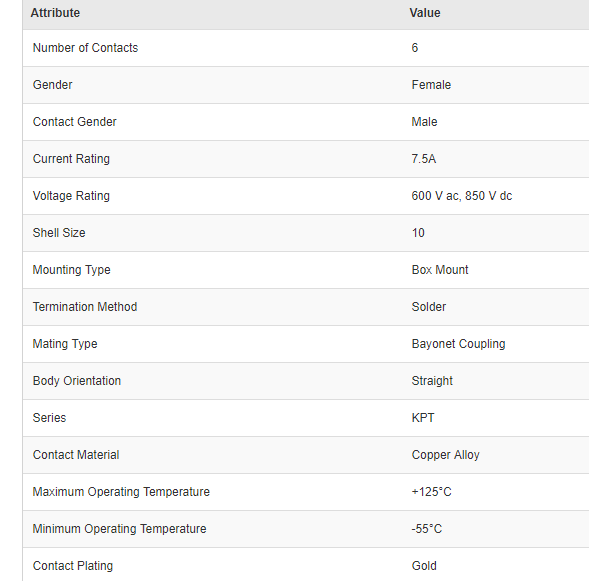The width and height of the screenshot is (589, 581).
Task: Select the Termination Method label
Action: pyautogui.click(x=85, y=306)
